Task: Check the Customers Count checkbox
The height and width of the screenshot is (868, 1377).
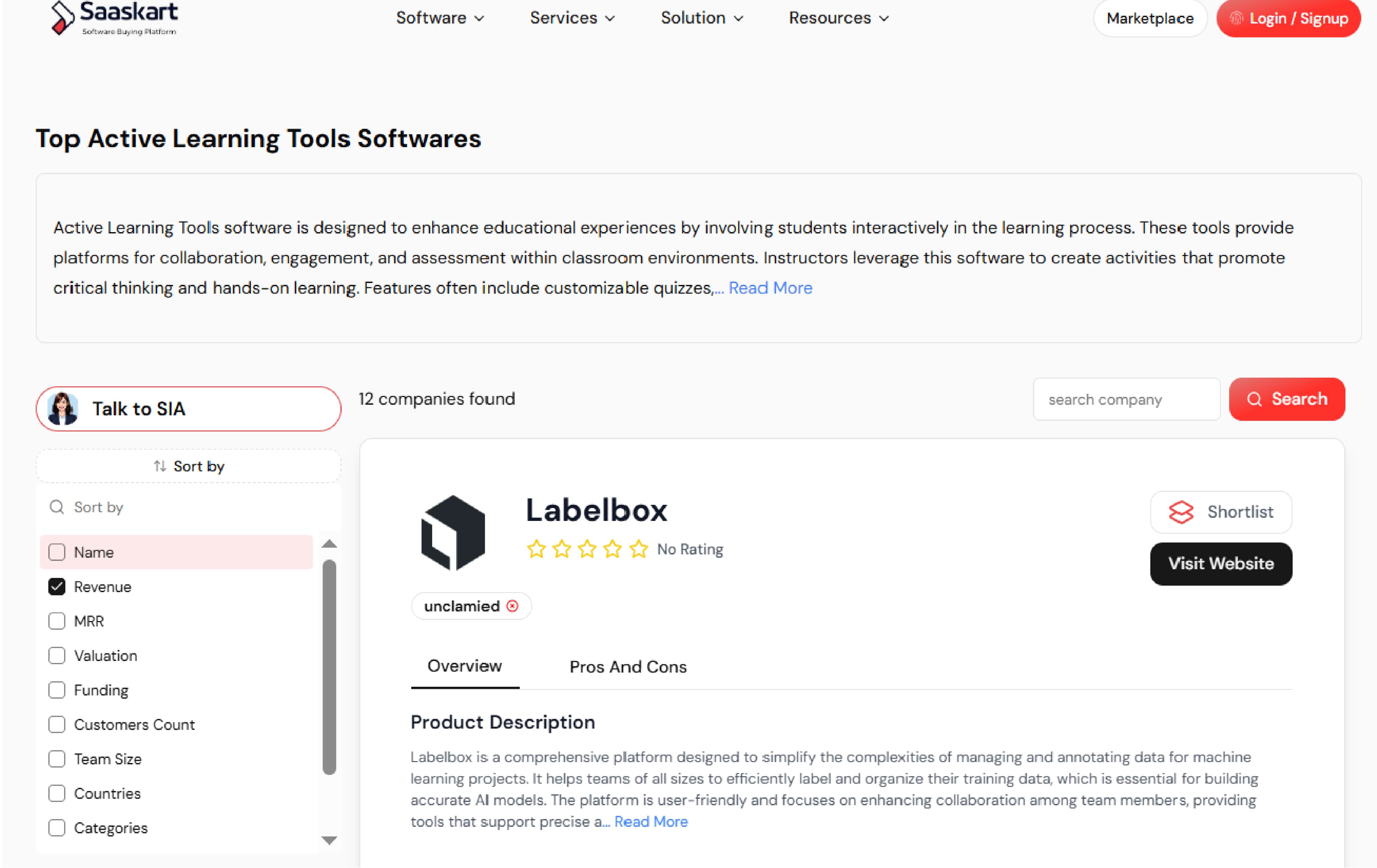Action: pyautogui.click(x=57, y=724)
